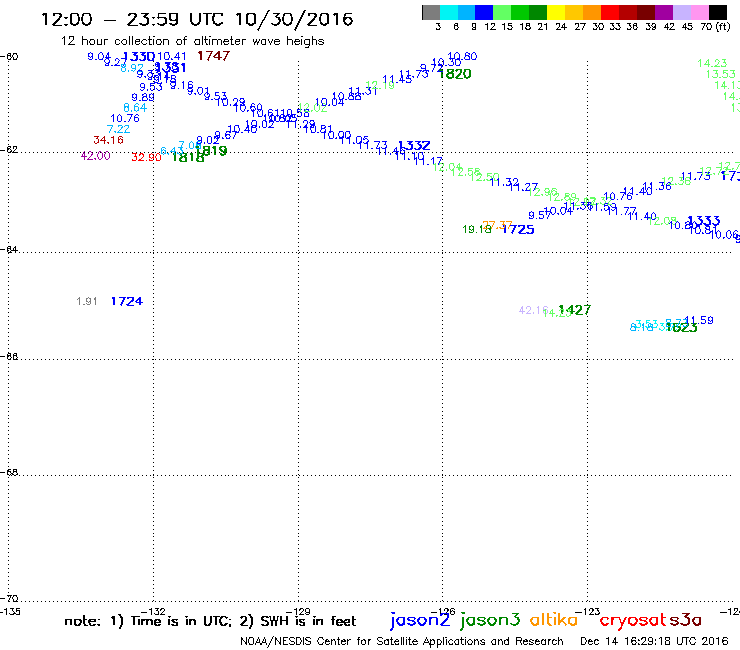Click the 'Dec 14 16:29:18 UTC 2016' timestamp
Image resolution: width=740 pixels, height=650 pixels.
click(654, 642)
